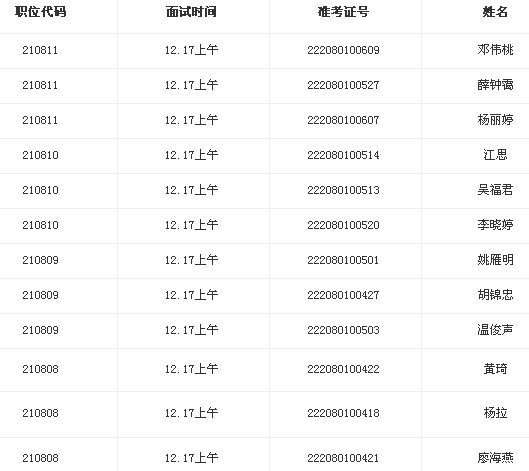Select the name 邓伟桃
This screenshot has height=471, width=529.
495,50
